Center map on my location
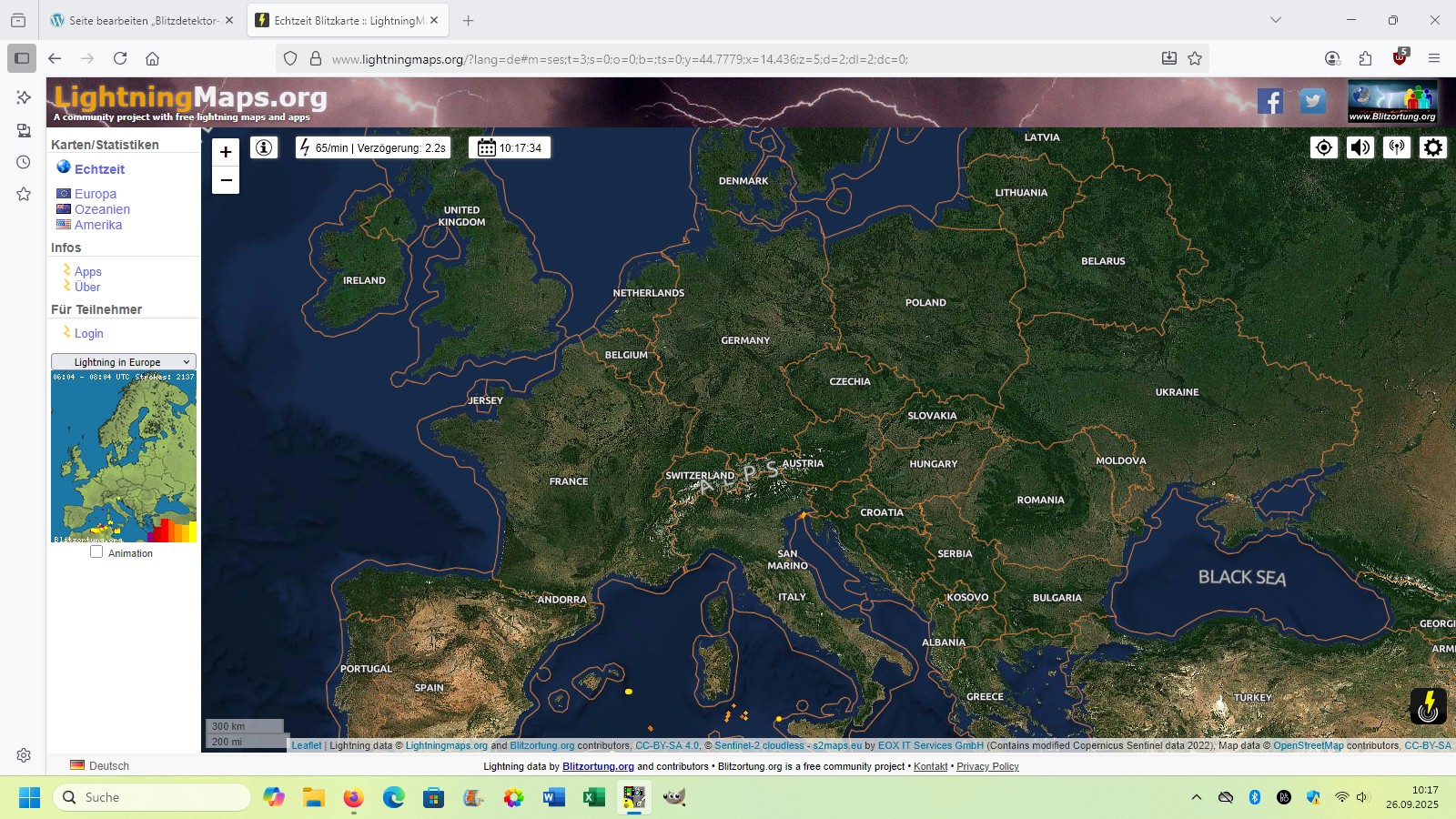Image resolution: width=1456 pixels, height=819 pixels. [1323, 147]
